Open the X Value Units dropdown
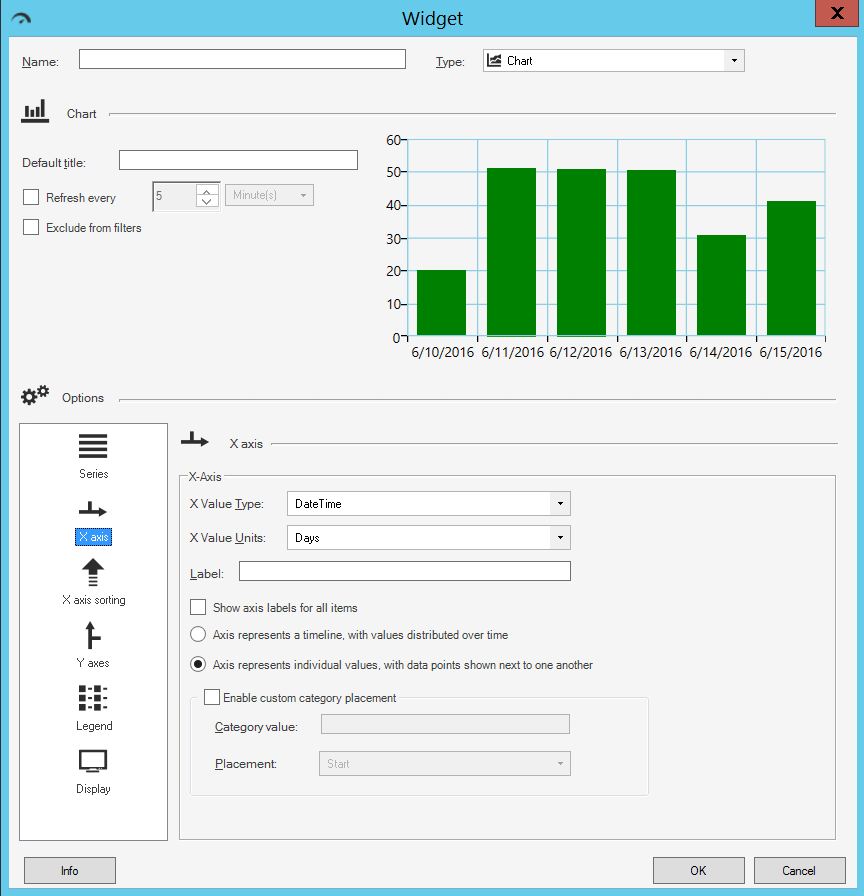This screenshot has width=864, height=896. click(560, 537)
